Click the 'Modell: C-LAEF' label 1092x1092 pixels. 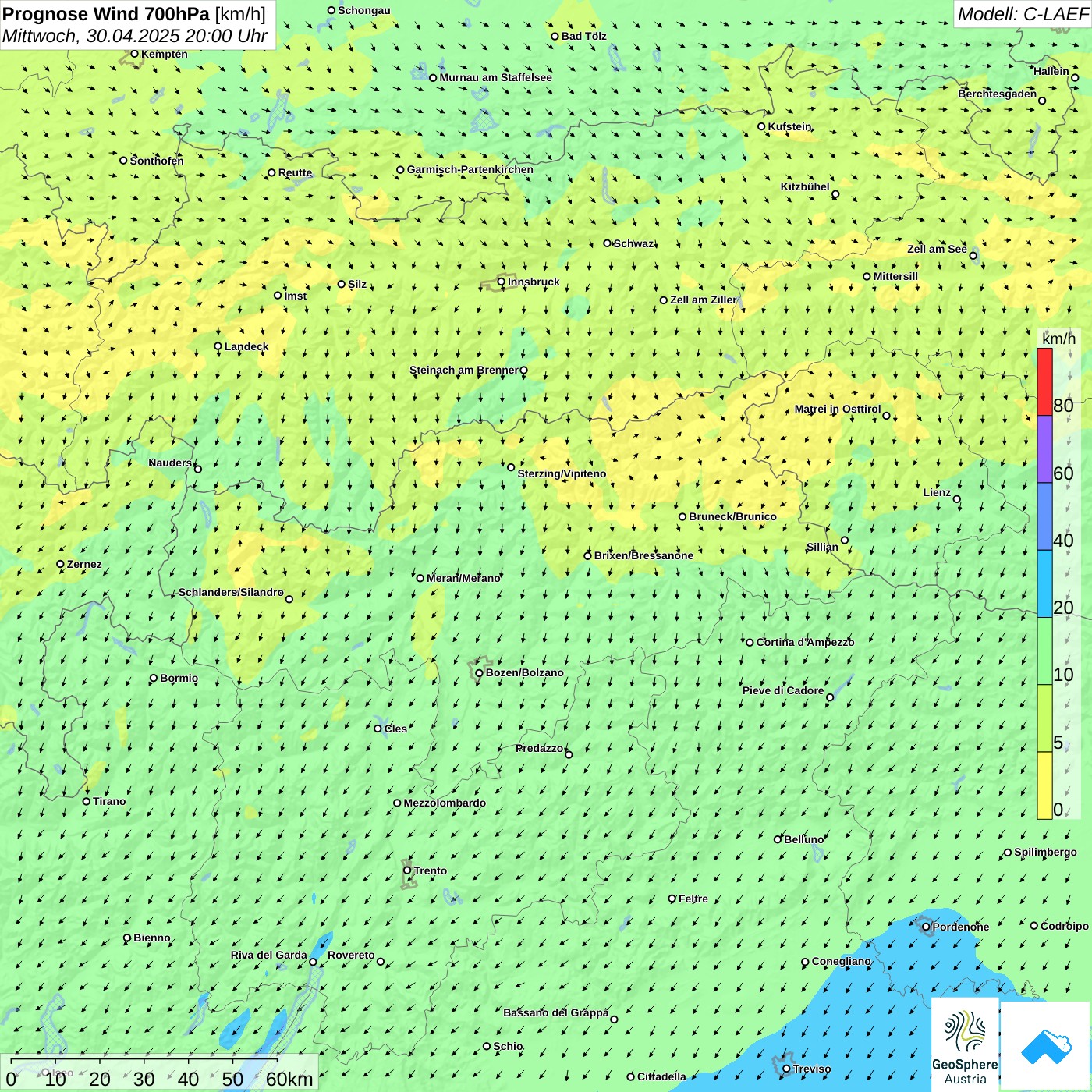pos(1023,13)
